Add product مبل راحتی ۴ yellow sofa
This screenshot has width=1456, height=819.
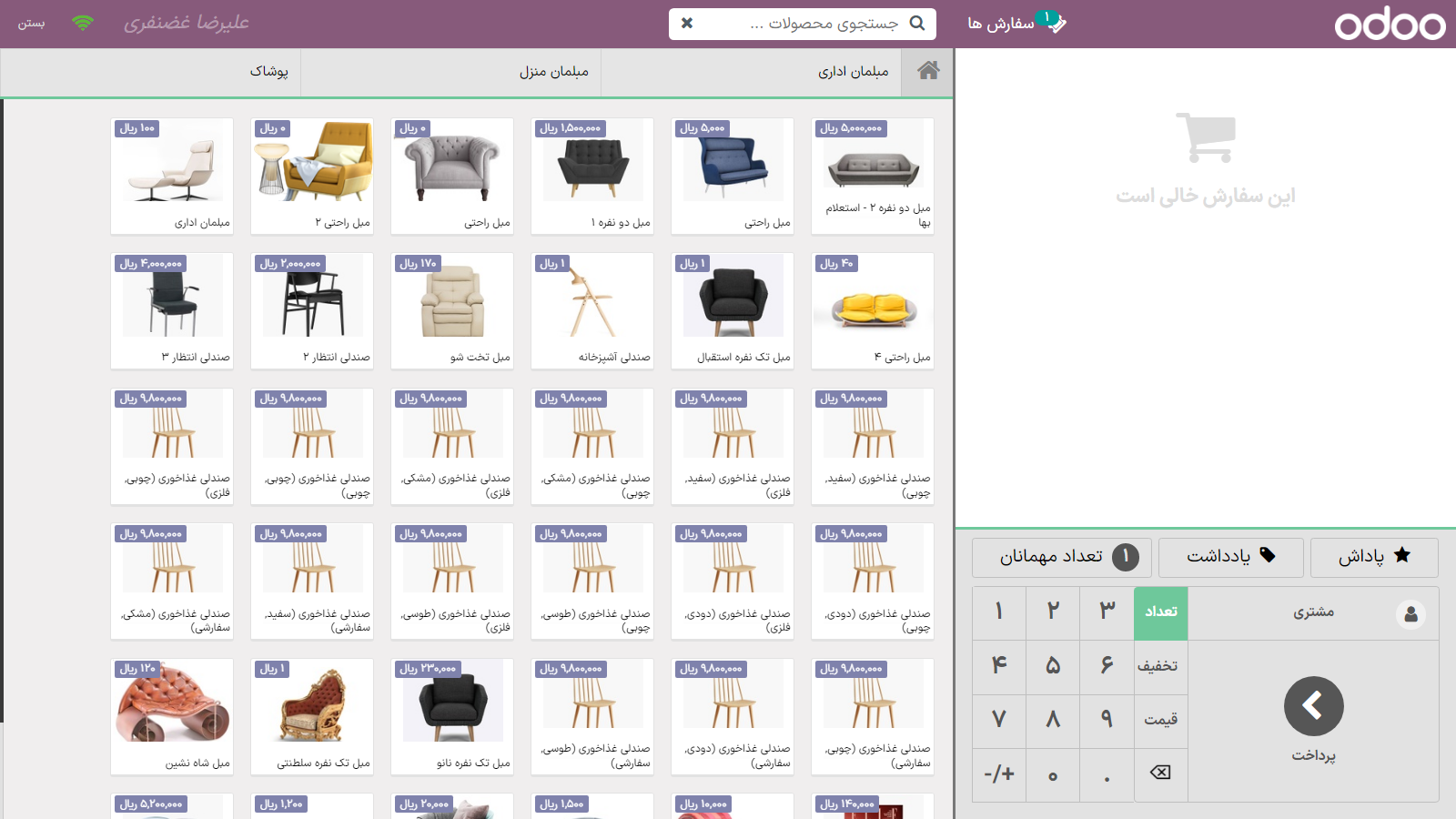873,311
